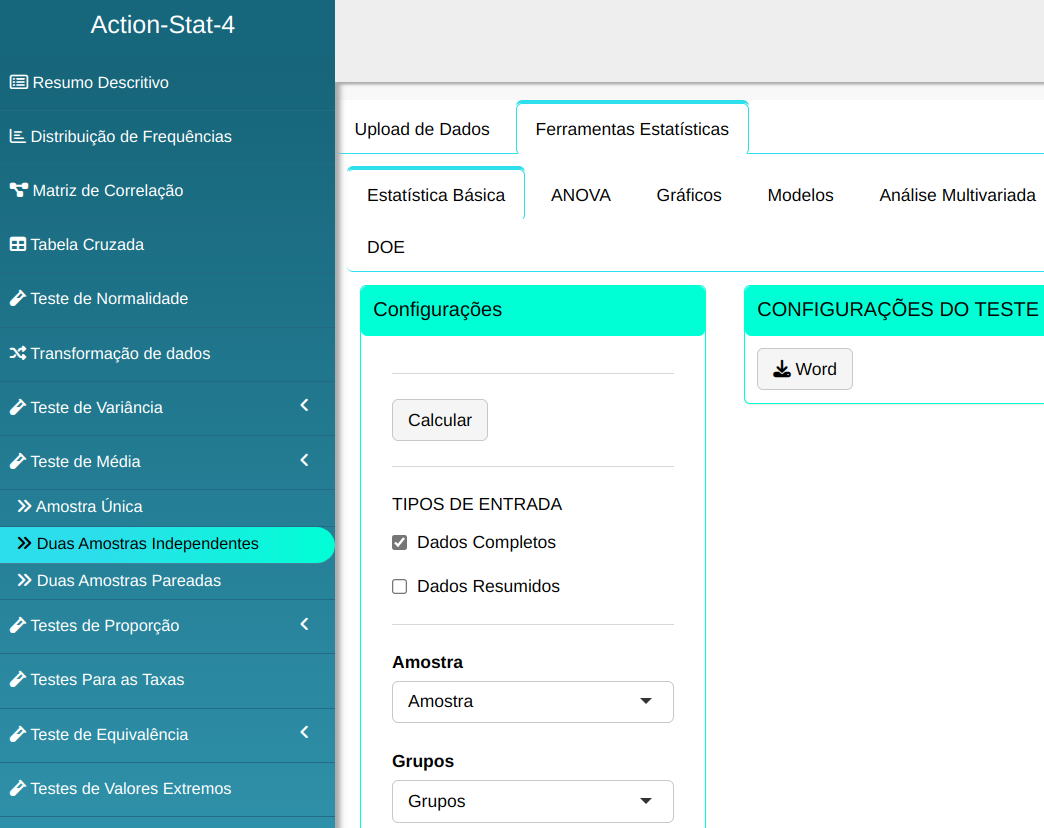
Task: Click the Distribuição de Frequências chart icon
Action: pos(17,136)
